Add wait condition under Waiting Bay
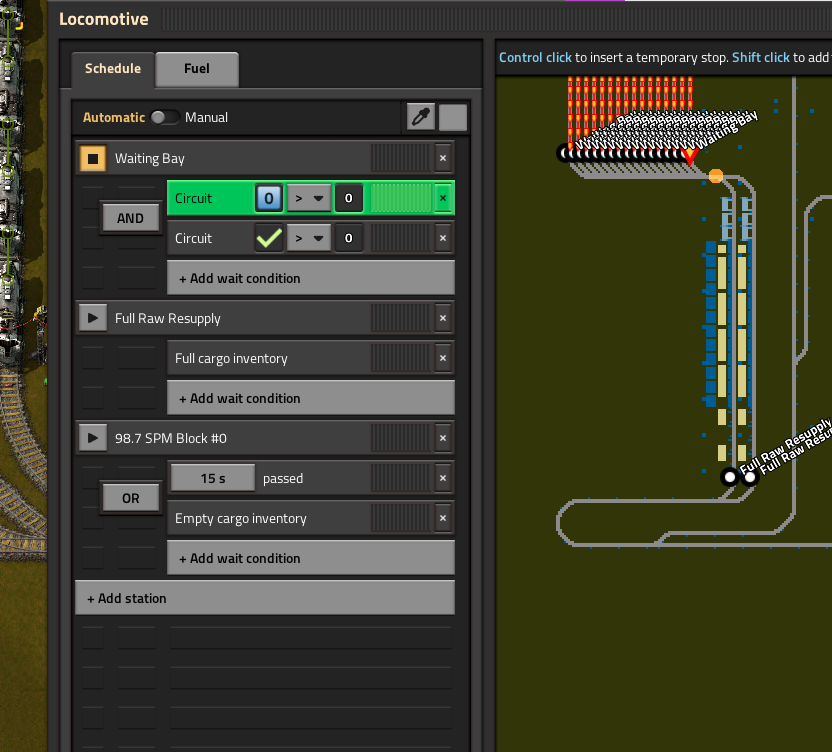 [x=311, y=278]
